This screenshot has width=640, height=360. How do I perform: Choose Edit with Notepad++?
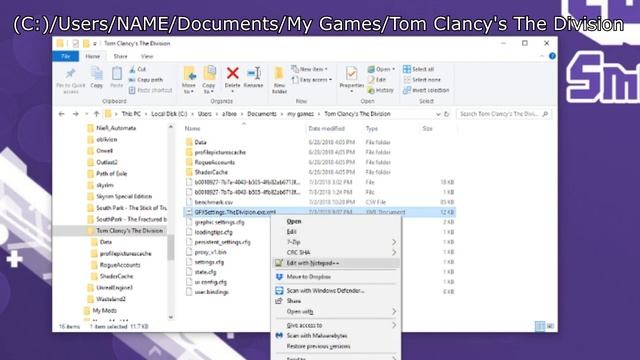tap(336, 263)
